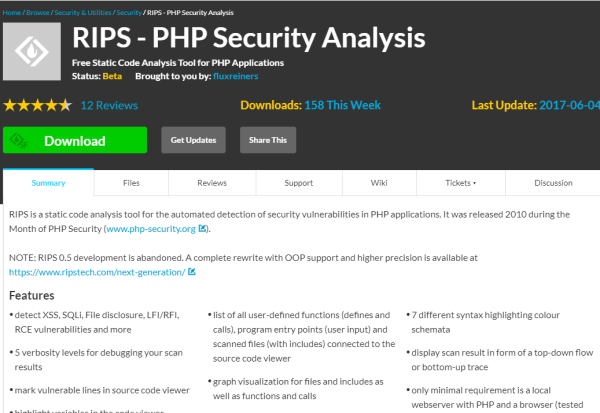Open the www.php-security.org link

coord(151,229)
